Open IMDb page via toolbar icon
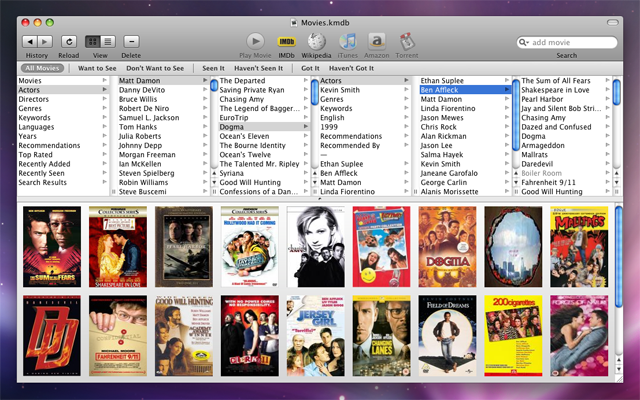The width and height of the screenshot is (640, 400). pyautogui.click(x=286, y=41)
